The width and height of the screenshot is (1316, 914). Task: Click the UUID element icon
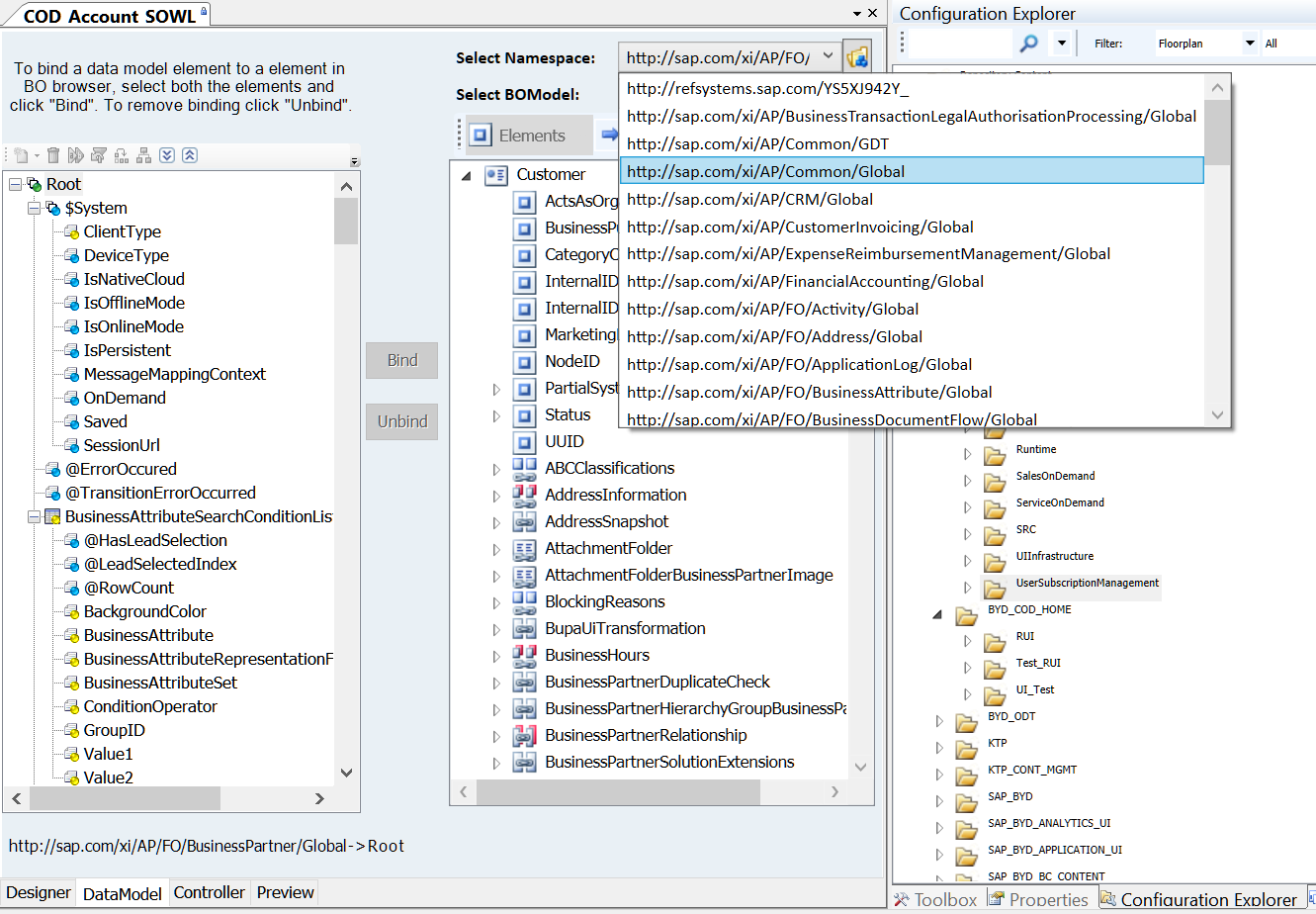click(x=525, y=441)
